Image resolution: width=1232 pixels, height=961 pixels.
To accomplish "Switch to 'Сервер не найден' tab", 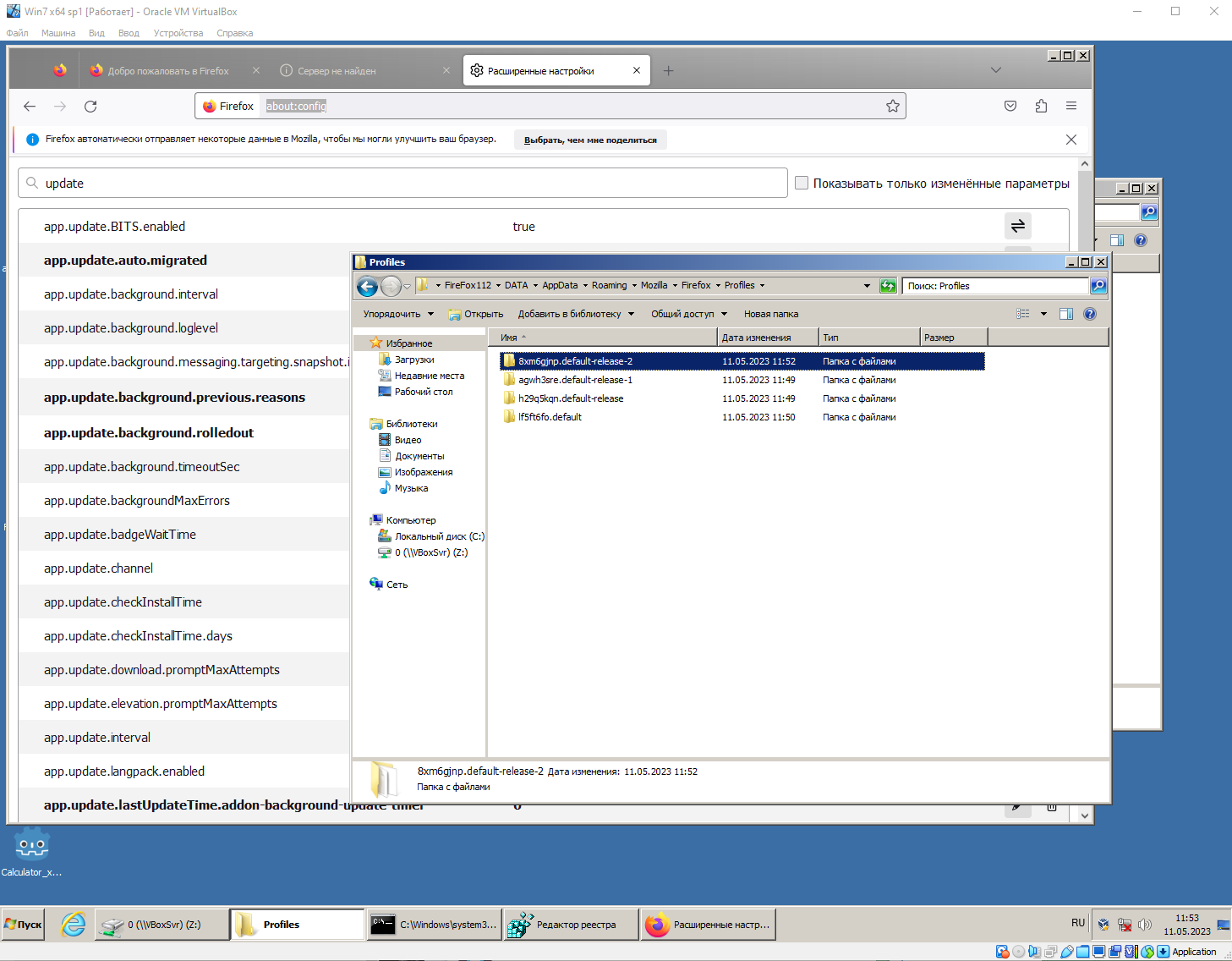I will click(x=364, y=71).
